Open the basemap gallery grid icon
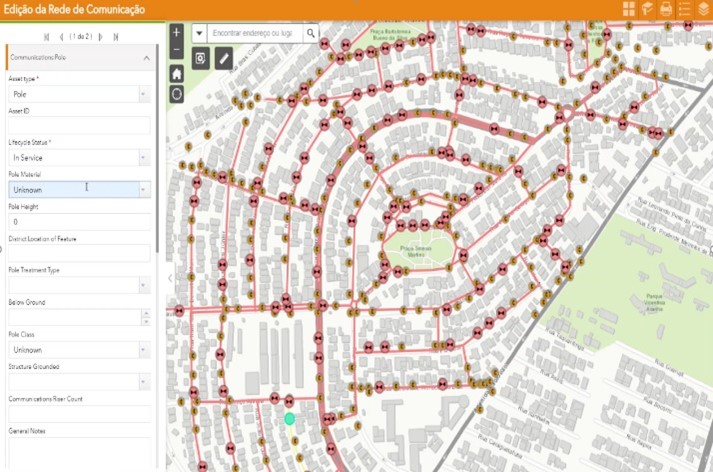The image size is (713, 472). click(629, 9)
